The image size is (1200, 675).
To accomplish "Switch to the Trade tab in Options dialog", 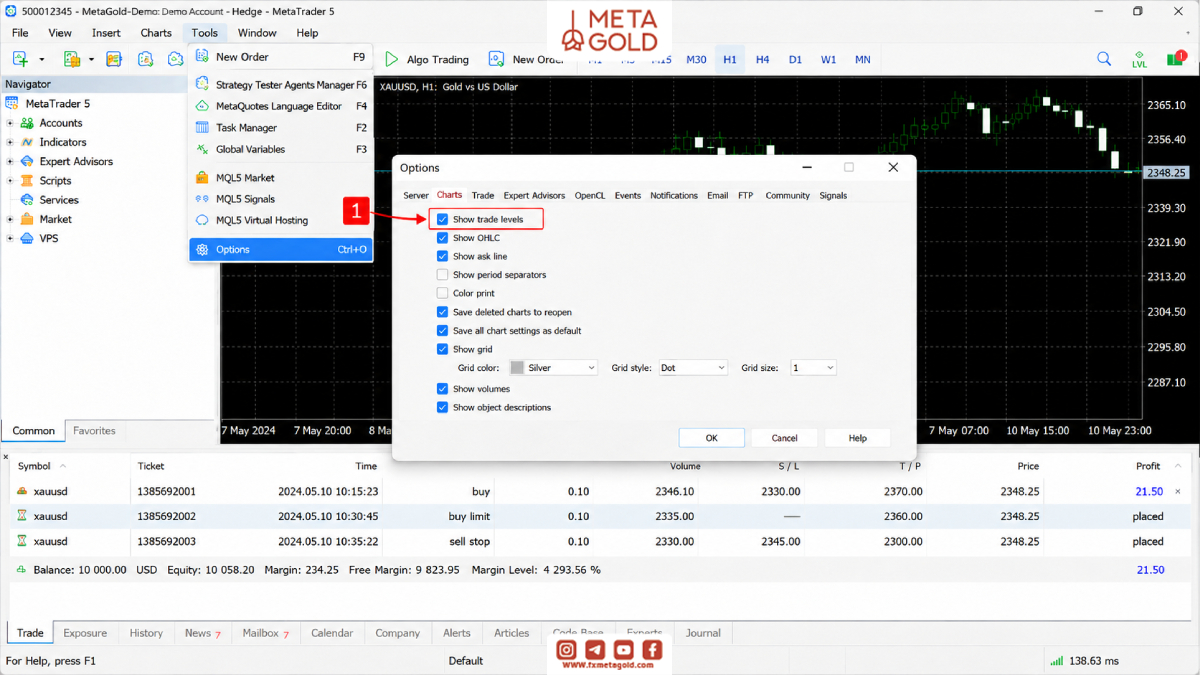I will 483,195.
